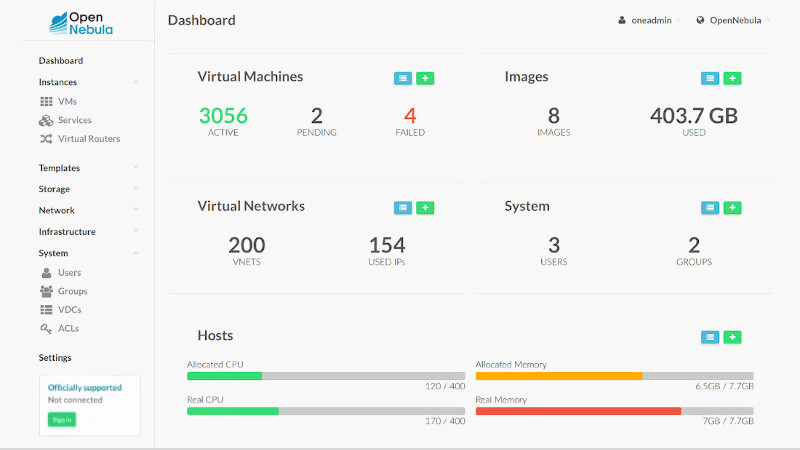Add a new Host with plus button
The width and height of the screenshot is (800, 450).
click(732, 337)
